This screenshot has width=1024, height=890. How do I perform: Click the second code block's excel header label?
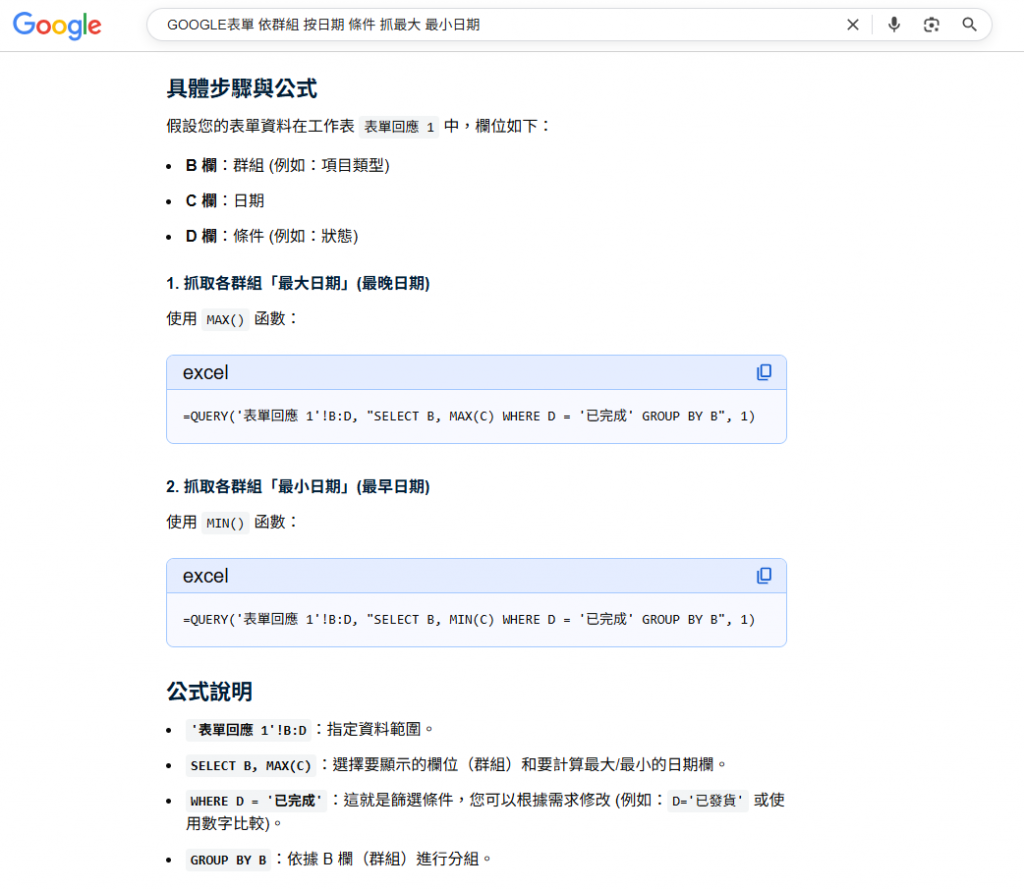pyautogui.click(x=206, y=575)
